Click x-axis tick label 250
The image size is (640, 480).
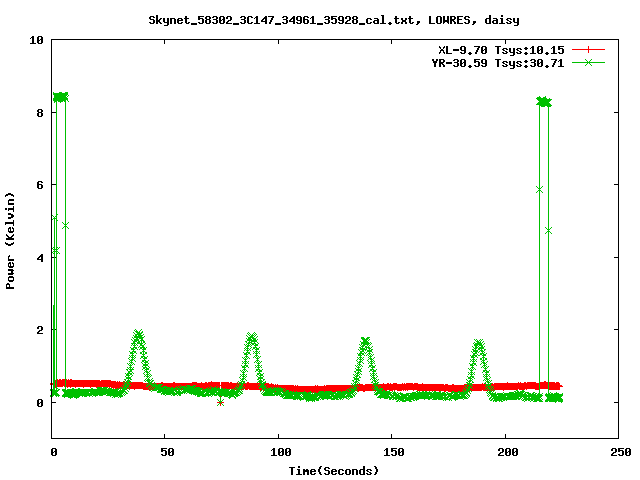[621, 452]
